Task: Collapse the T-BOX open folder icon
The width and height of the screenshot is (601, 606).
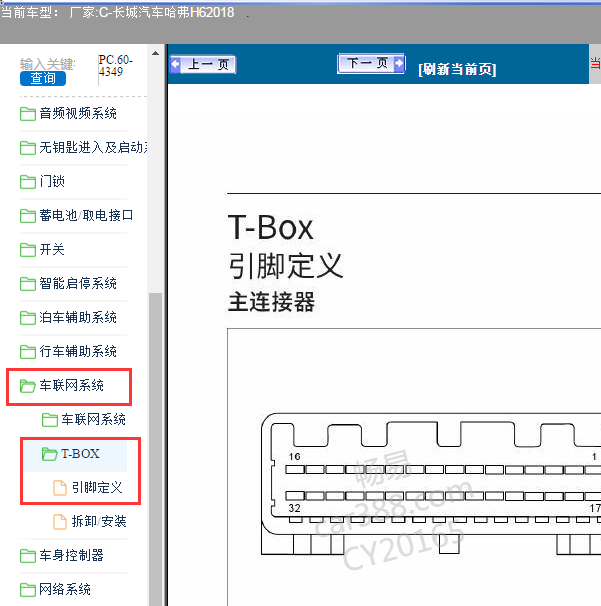Action: (x=50, y=454)
